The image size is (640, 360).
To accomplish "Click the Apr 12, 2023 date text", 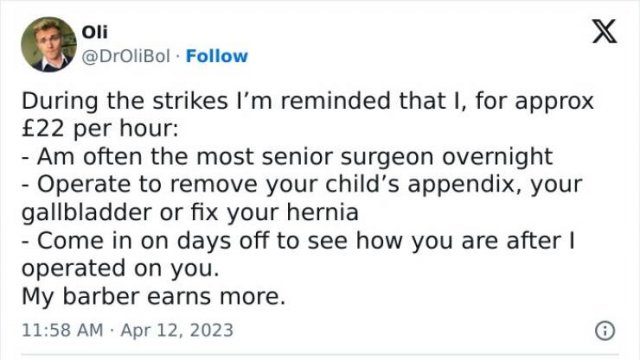I will coord(177,330).
